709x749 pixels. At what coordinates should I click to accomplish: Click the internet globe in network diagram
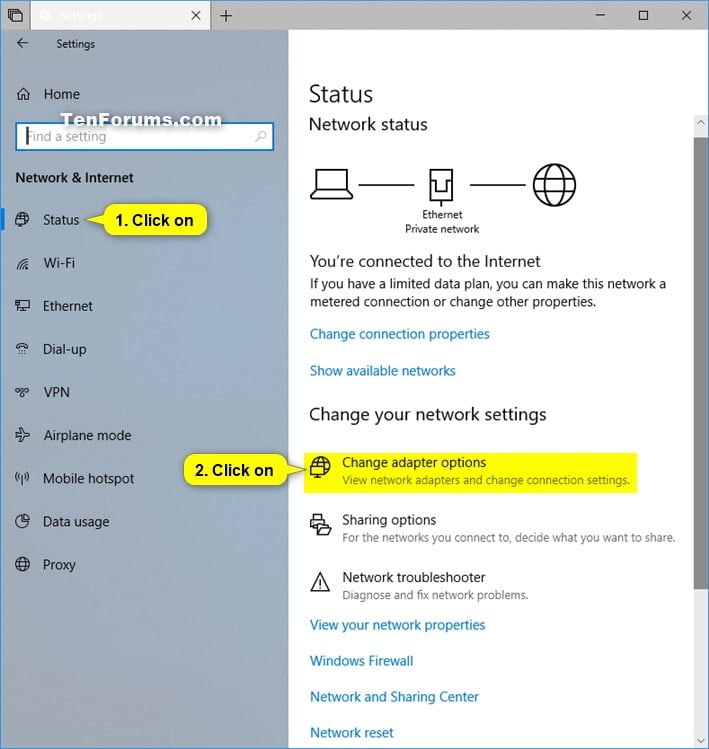pyautogui.click(x=554, y=185)
